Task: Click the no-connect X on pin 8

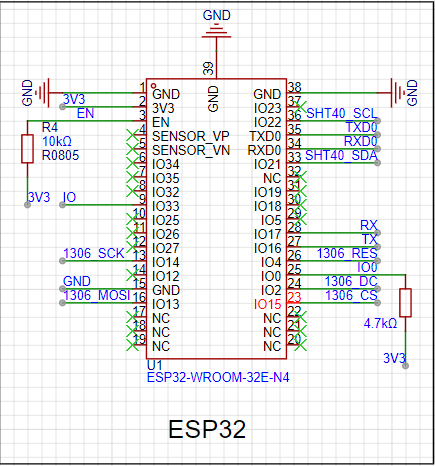Action: pyautogui.click(x=132, y=191)
